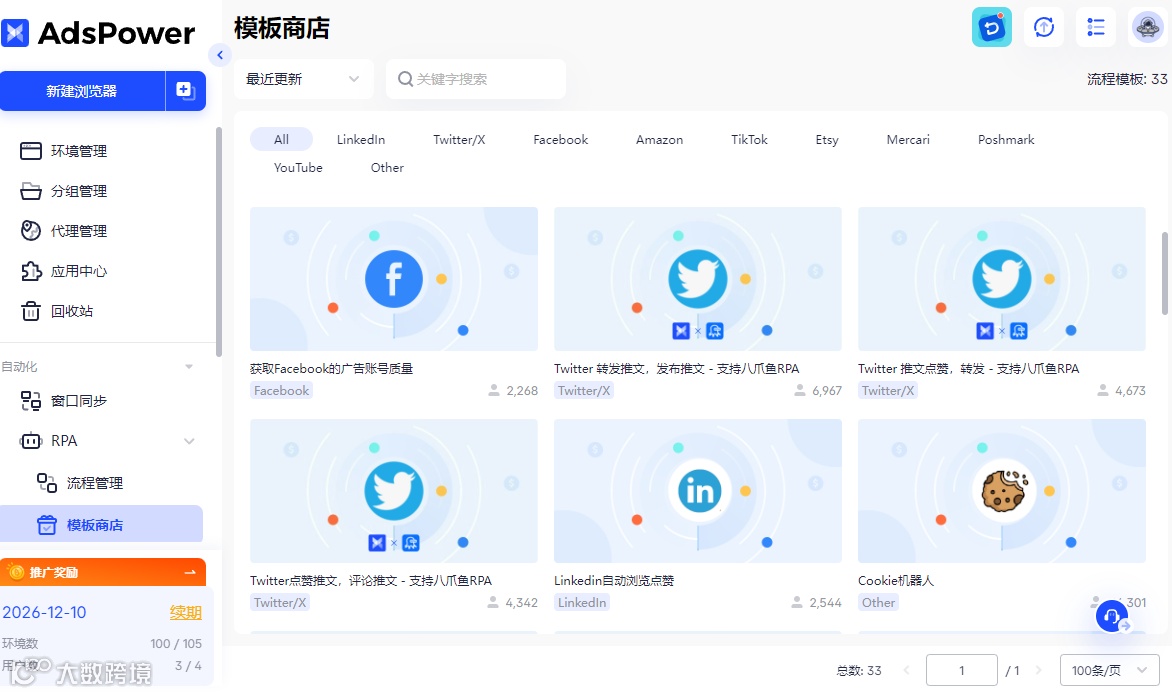
Task: Click the title Cookie机器人
Action: coord(896,580)
